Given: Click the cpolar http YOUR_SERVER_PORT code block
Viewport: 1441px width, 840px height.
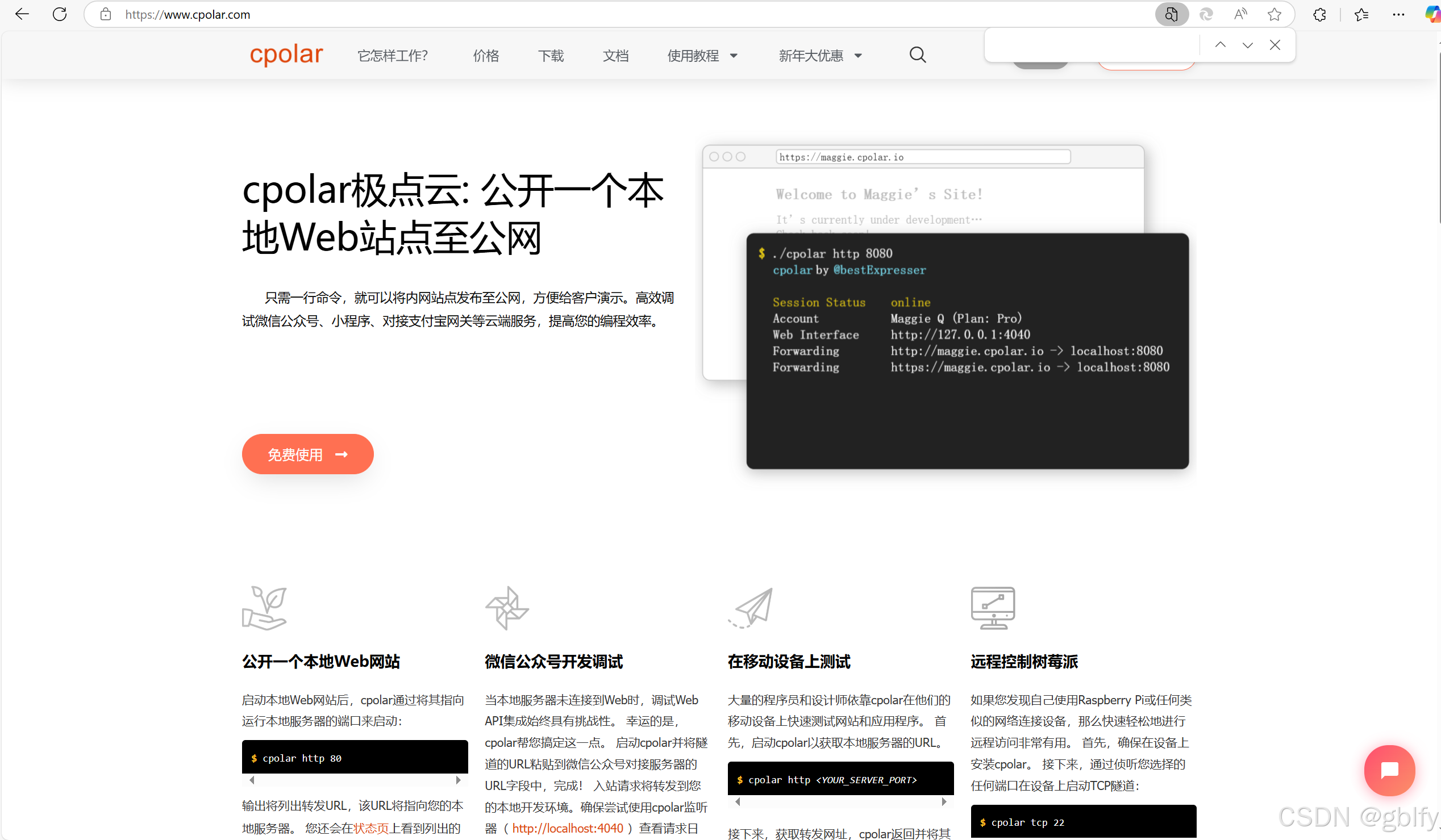Looking at the screenshot, I should click(840, 779).
